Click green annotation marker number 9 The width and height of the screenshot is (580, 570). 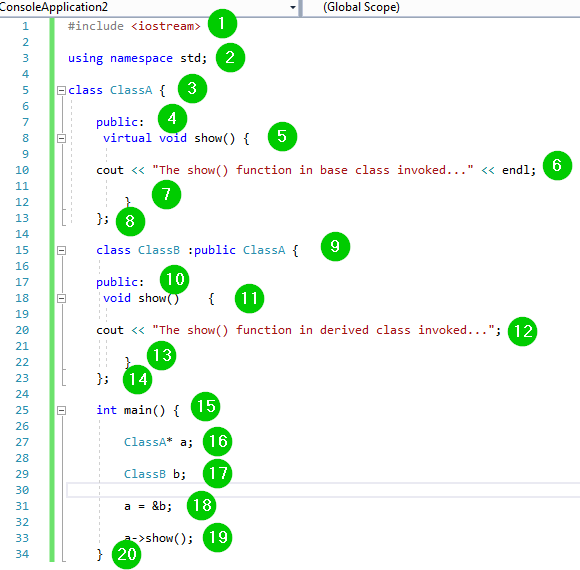[x=335, y=247]
